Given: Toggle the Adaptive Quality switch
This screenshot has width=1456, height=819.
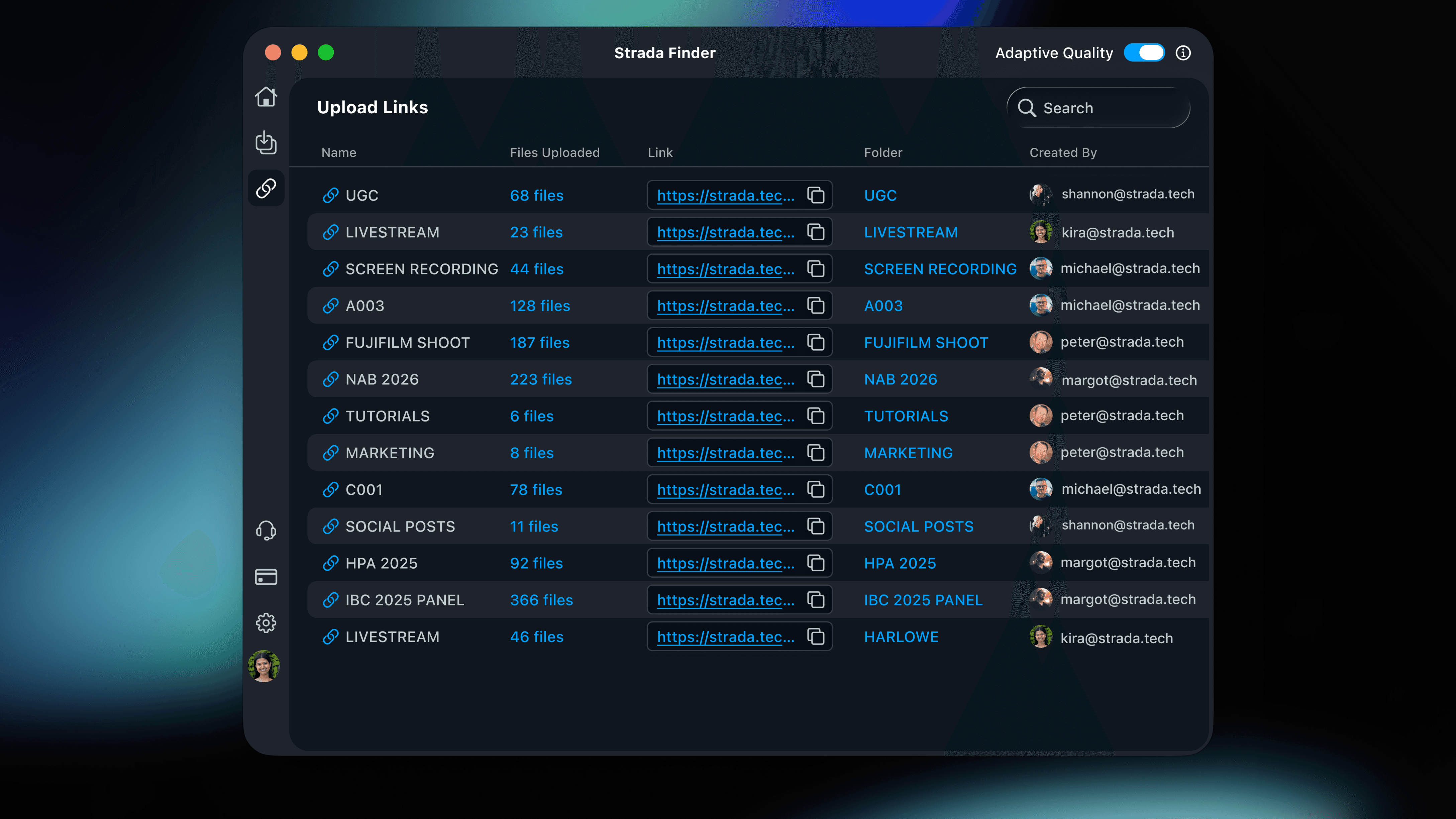Looking at the screenshot, I should pos(1144,53).
